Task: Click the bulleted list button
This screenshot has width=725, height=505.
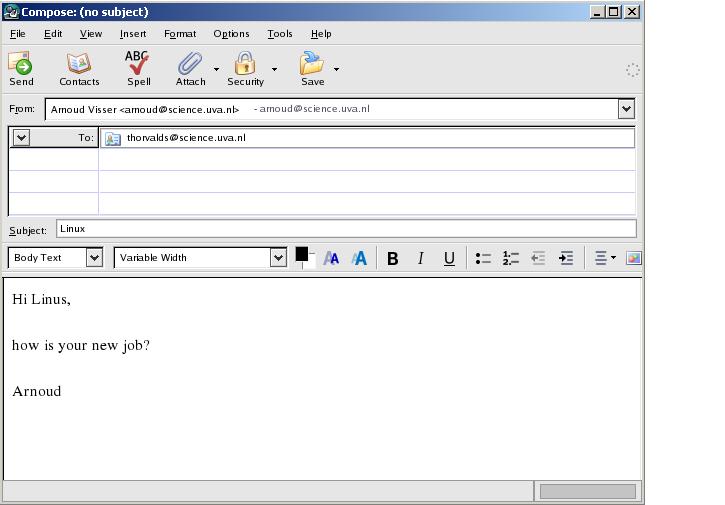Action: [x=483, y=258]
